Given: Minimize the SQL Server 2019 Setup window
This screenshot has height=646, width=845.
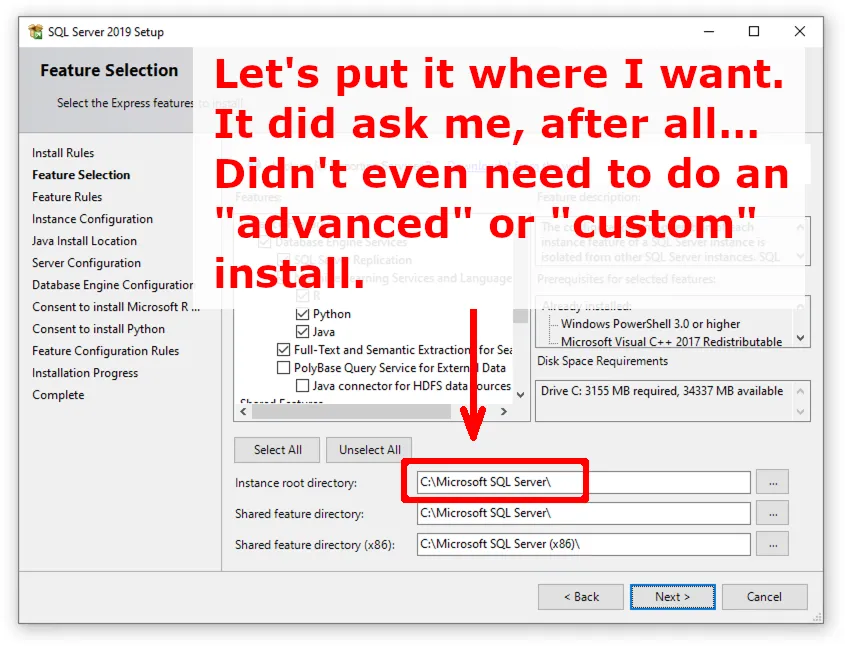Looking at the screenshot, I should point(709,32).
